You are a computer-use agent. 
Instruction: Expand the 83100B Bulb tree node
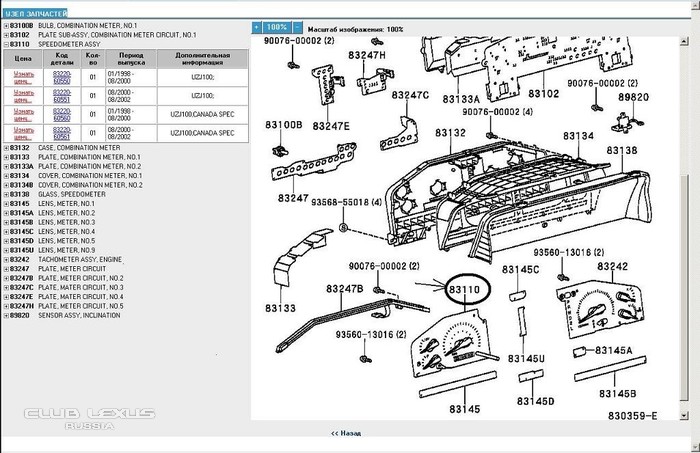tap(4, 26)
